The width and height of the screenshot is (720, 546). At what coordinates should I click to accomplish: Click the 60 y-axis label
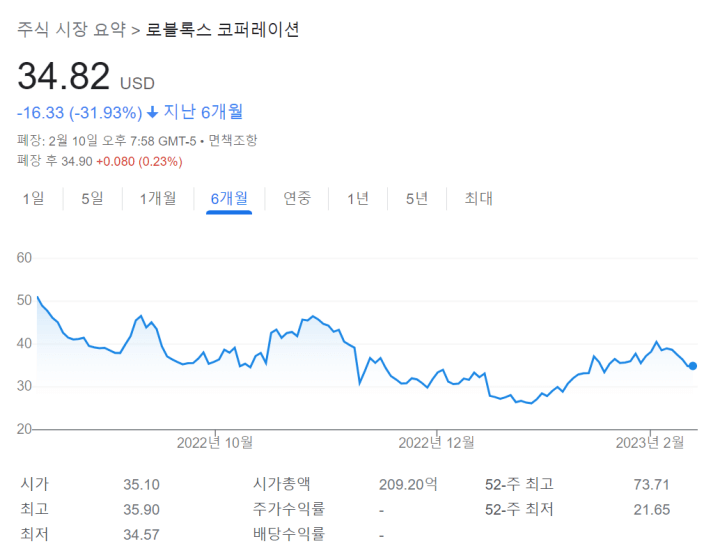24,258
